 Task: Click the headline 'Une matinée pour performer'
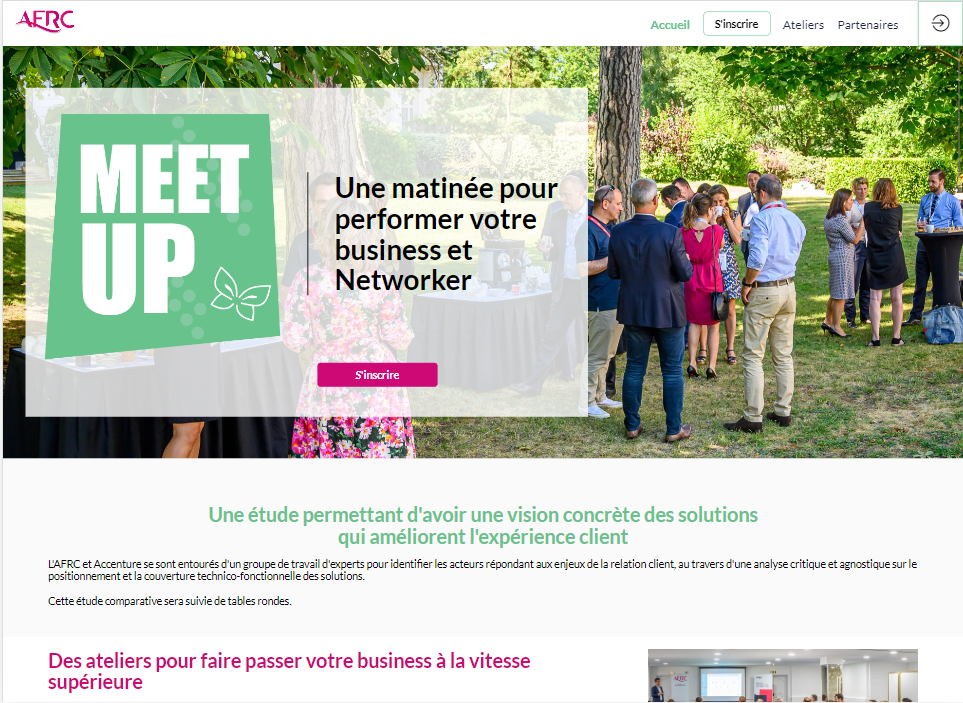pyautogui.click(x=446, y=234)
